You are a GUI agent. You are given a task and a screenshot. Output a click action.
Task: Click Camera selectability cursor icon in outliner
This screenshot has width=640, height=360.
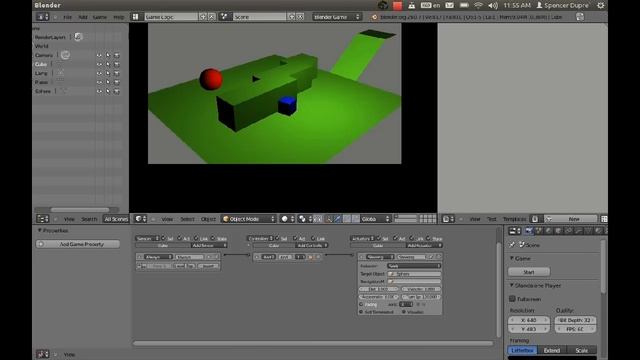pos(108,55)
